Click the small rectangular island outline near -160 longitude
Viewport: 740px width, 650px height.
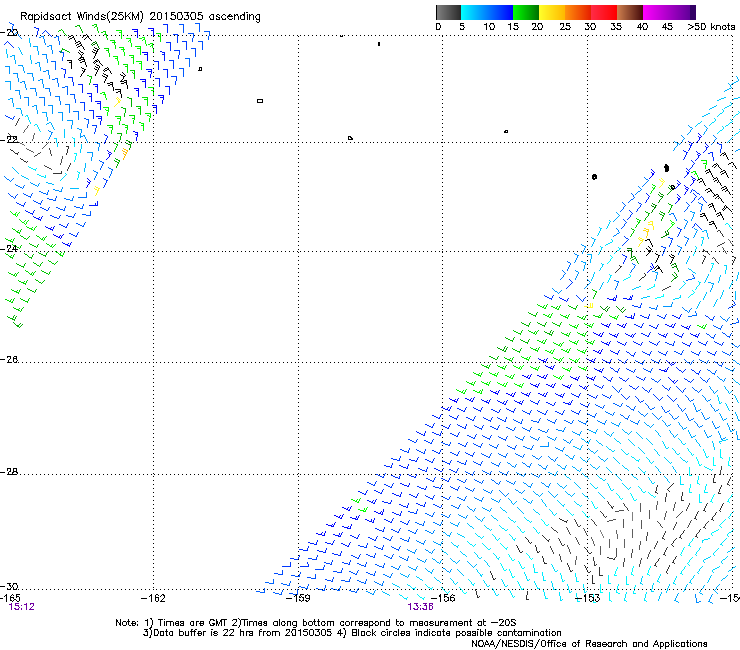(x=260, y=101)
